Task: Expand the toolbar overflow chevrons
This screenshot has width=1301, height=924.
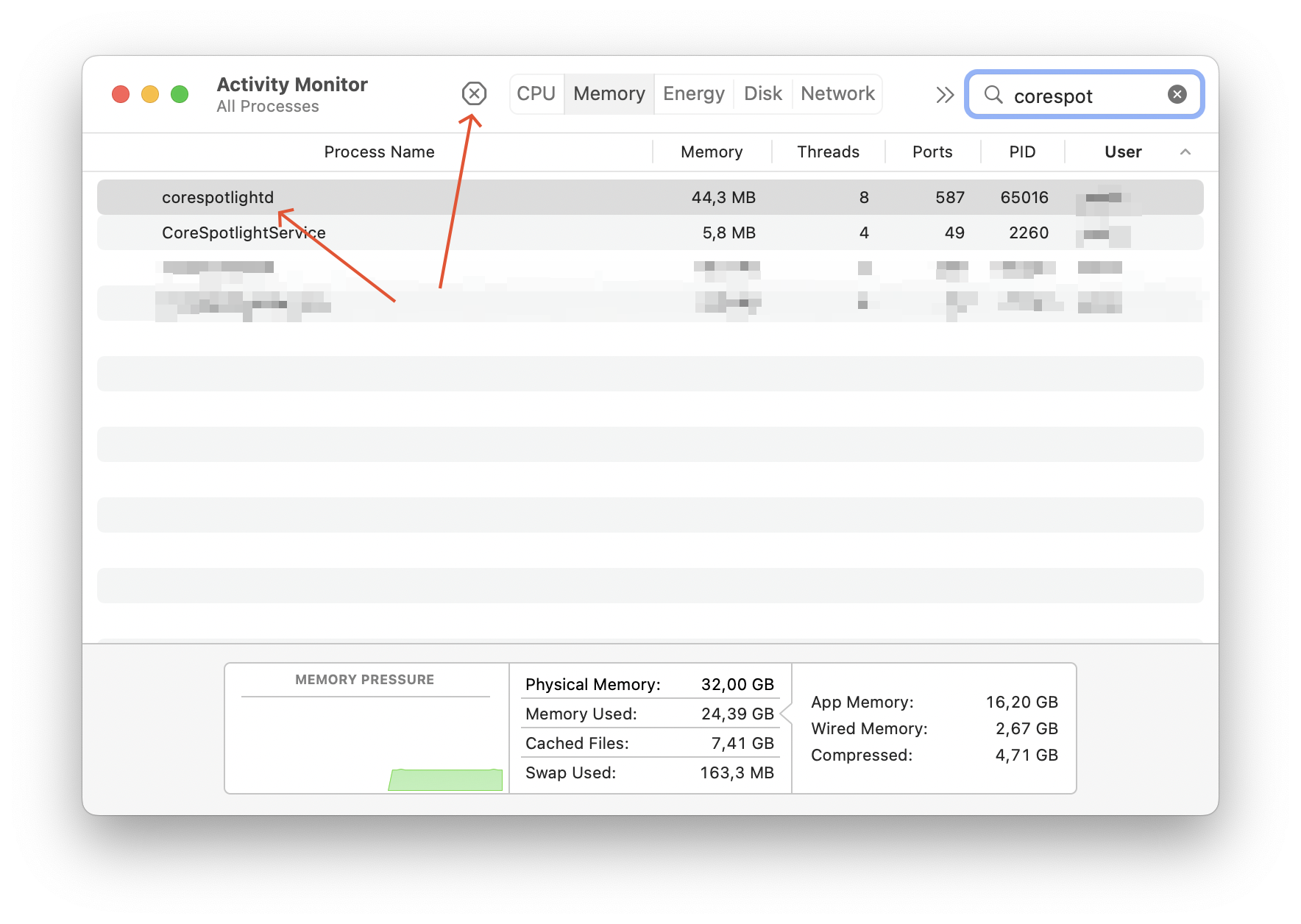Action: coord(945,95)
